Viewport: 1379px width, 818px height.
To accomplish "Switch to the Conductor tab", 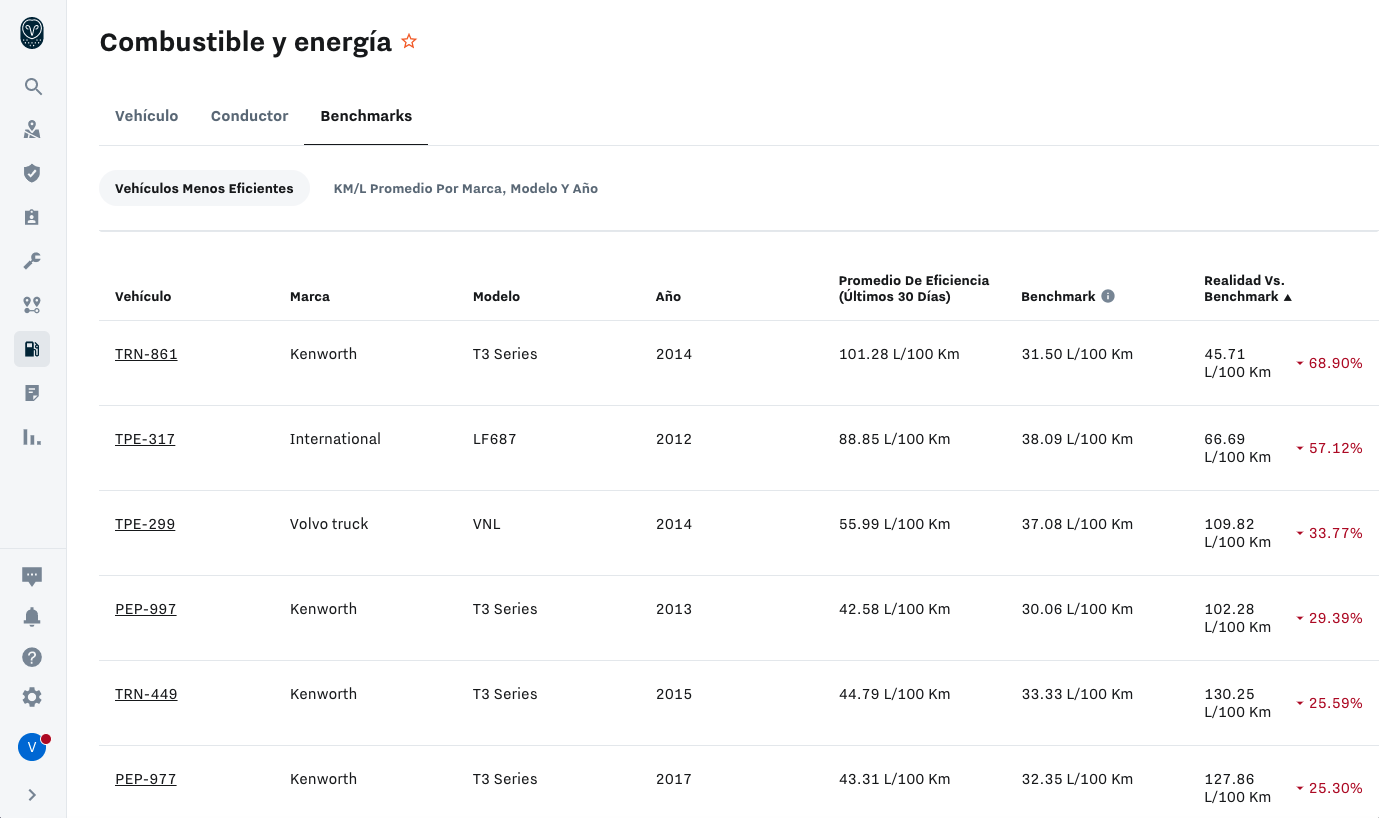I will click(x=250, y=116).
